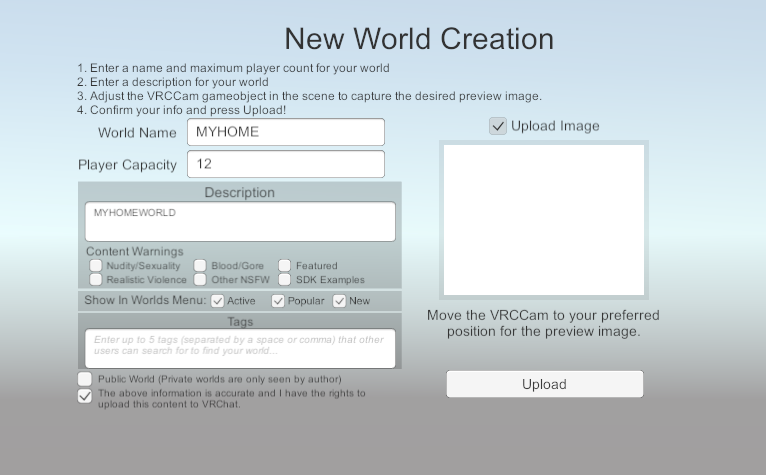
Task: Click the Description section heading
Action: tap(239, 193)
